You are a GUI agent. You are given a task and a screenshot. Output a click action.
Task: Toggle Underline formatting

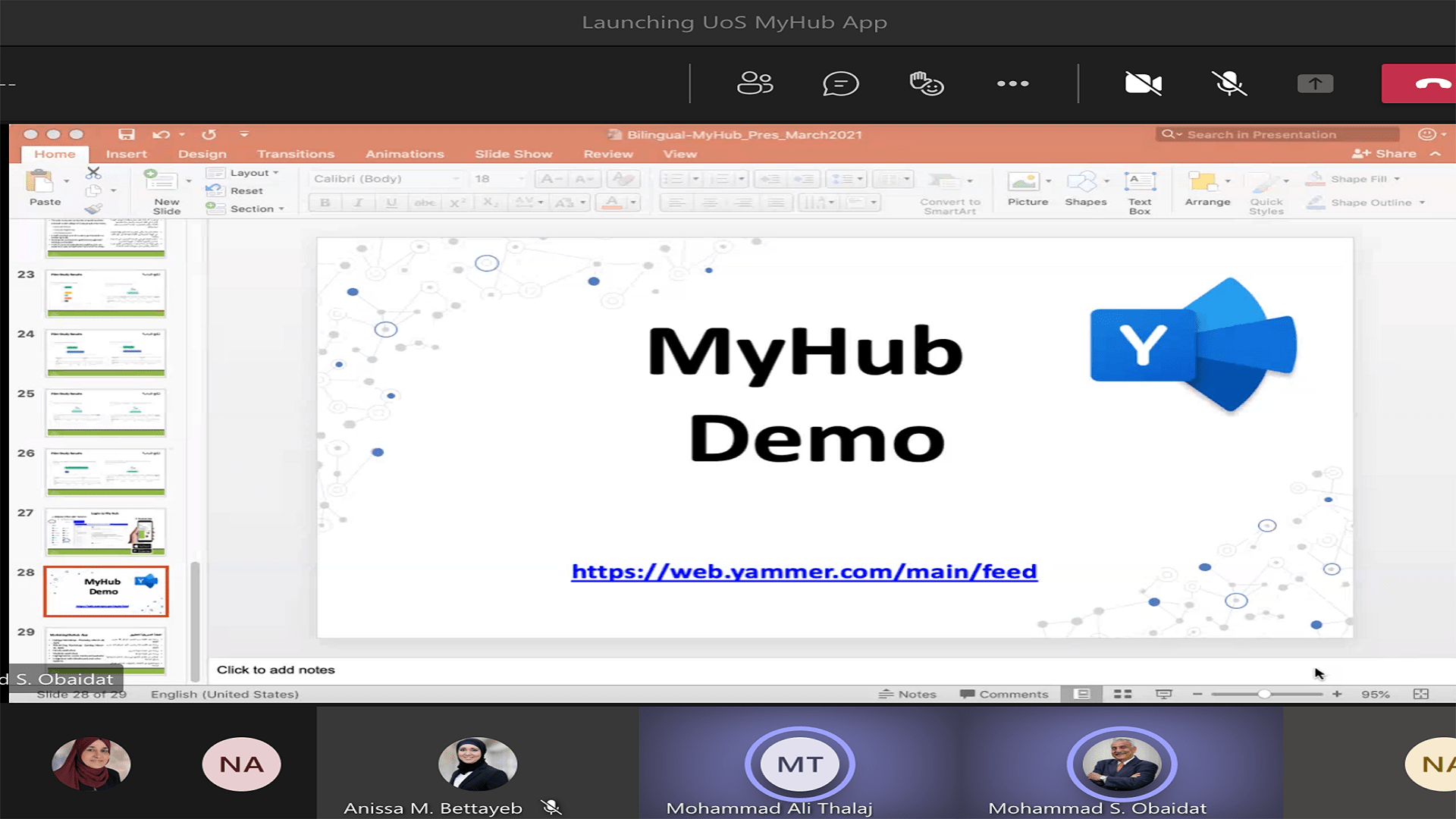pos(391,202)
